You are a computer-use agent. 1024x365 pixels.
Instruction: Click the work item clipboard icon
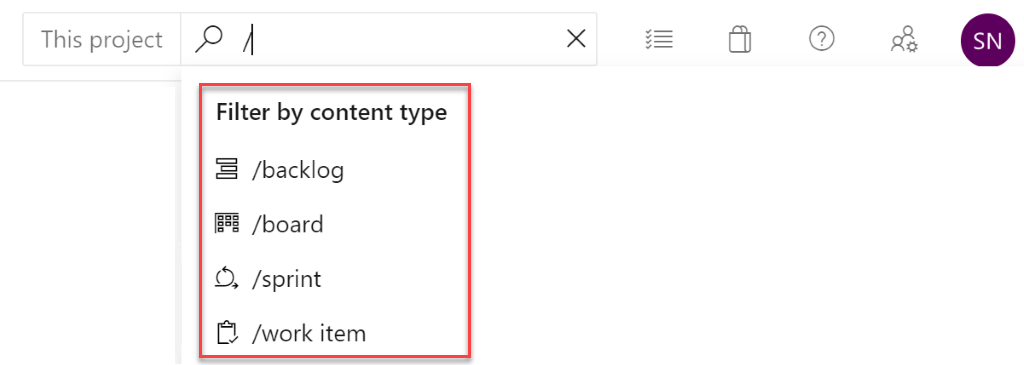tap(227, 332)
